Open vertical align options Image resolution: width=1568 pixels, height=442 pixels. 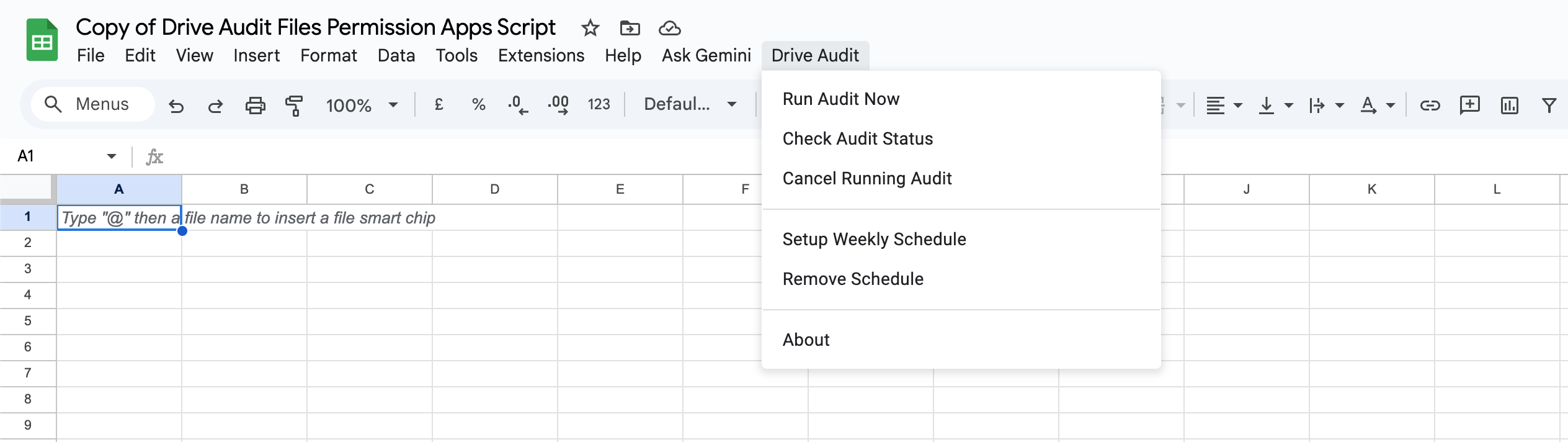[x=1275, y=105]
